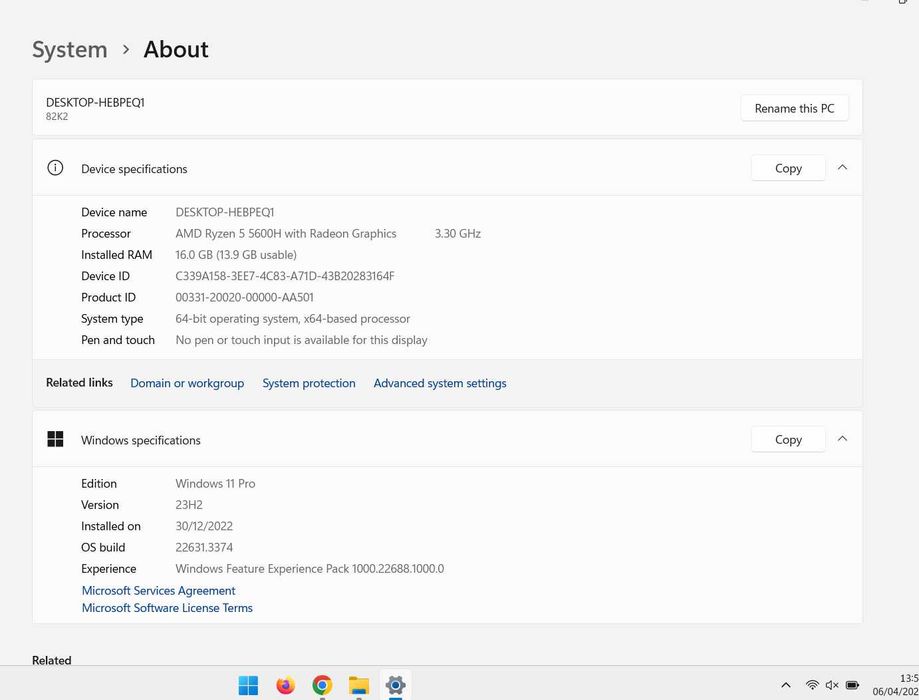Collapse the Device specifications section
Image resolution: width=919 pixels, height=700 pixels.
(x=842, y=168)
